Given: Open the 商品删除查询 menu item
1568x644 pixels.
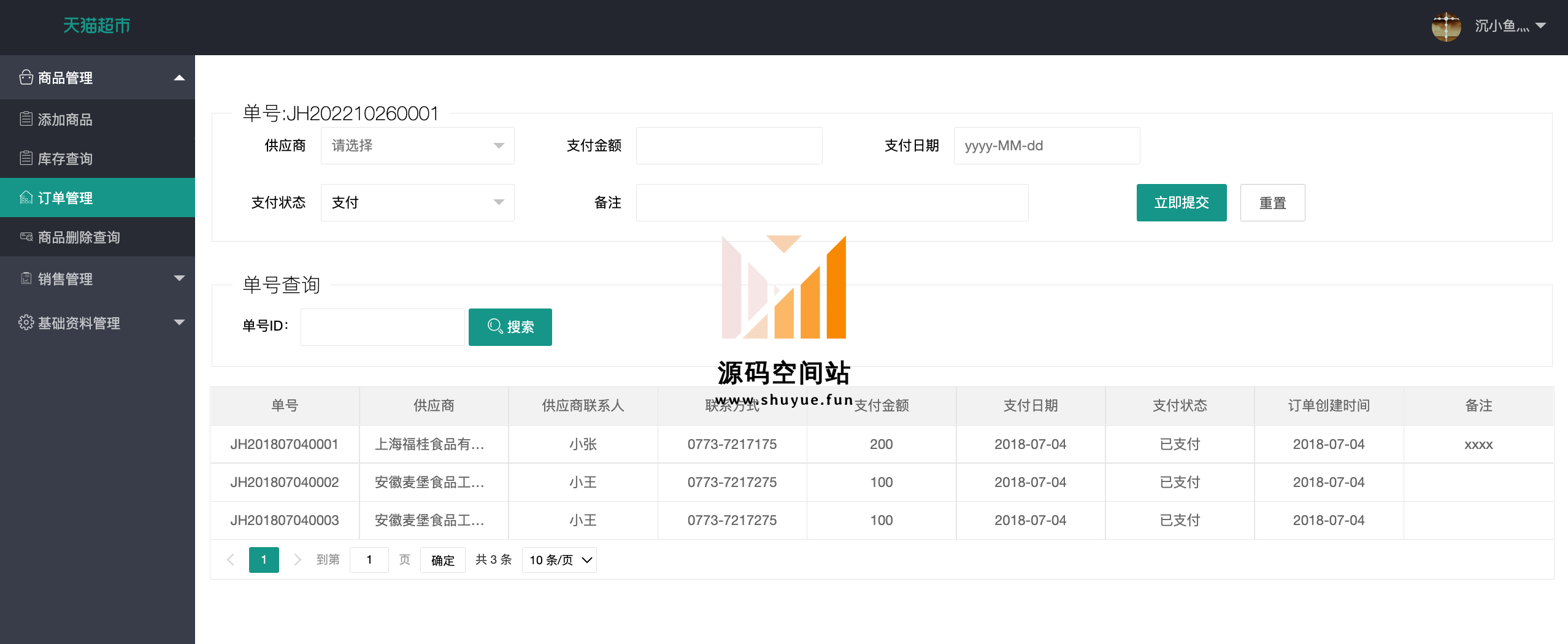Looking at the screenshot, I should [79, 237].
